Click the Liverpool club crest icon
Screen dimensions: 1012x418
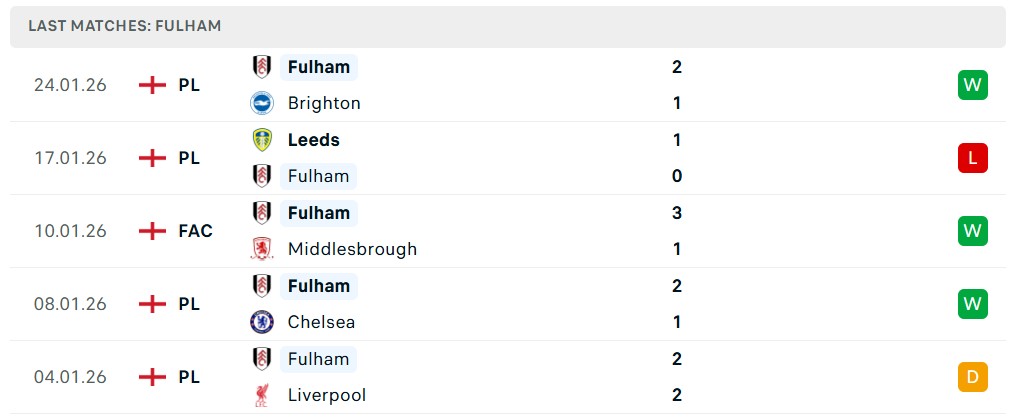[x=262, y=395]
